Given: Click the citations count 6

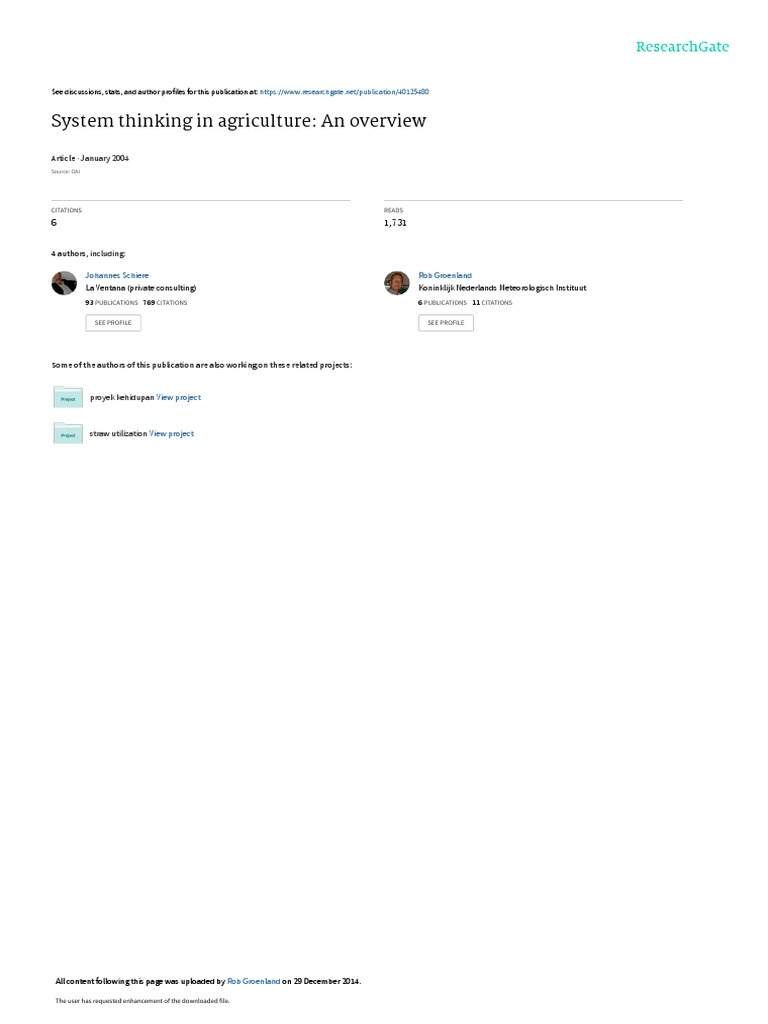Looking at the screenshot, I should pyautogui.click(x=54, y=223).
